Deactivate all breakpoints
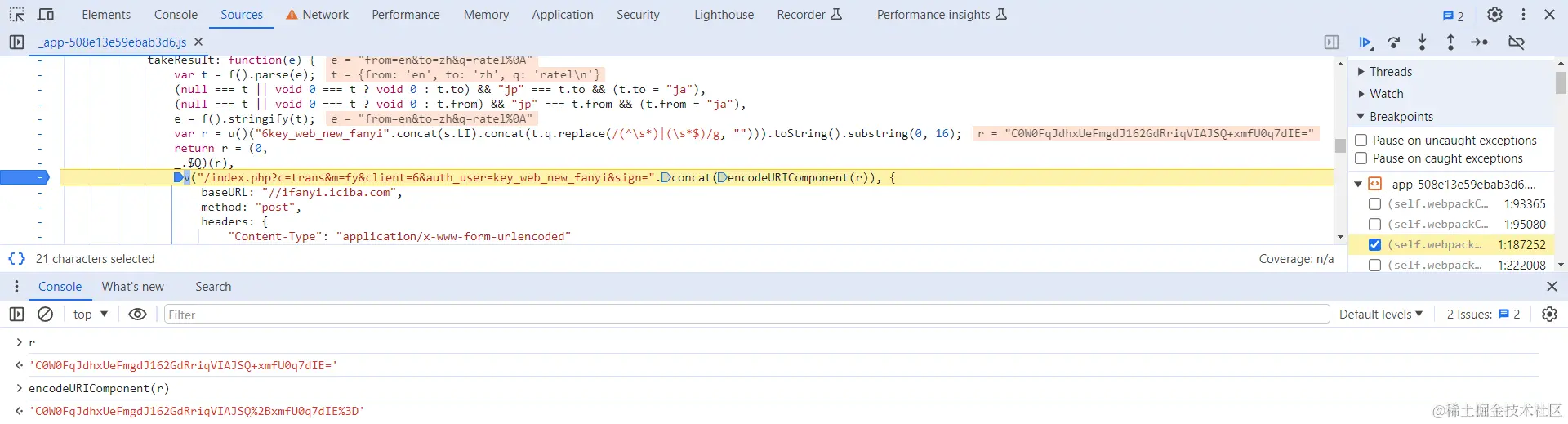This screenshot has width=1568, height=424. [1517, 42]
